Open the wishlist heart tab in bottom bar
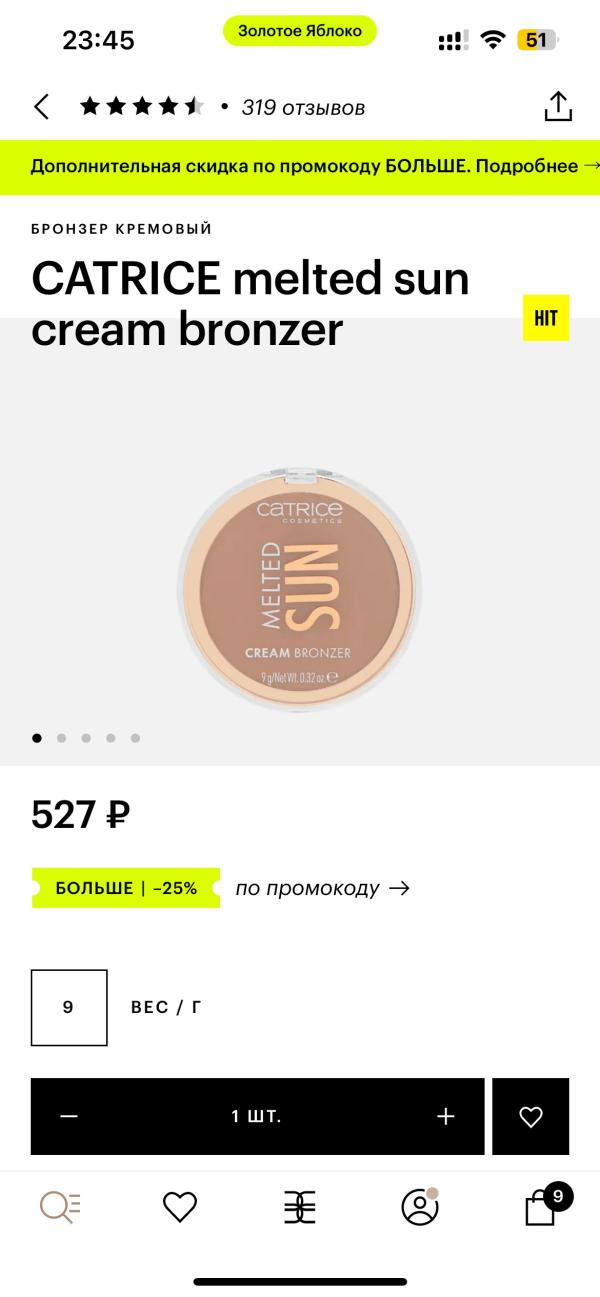The width and height of the screenshot is (600, 1297). tap(180, 1207)
